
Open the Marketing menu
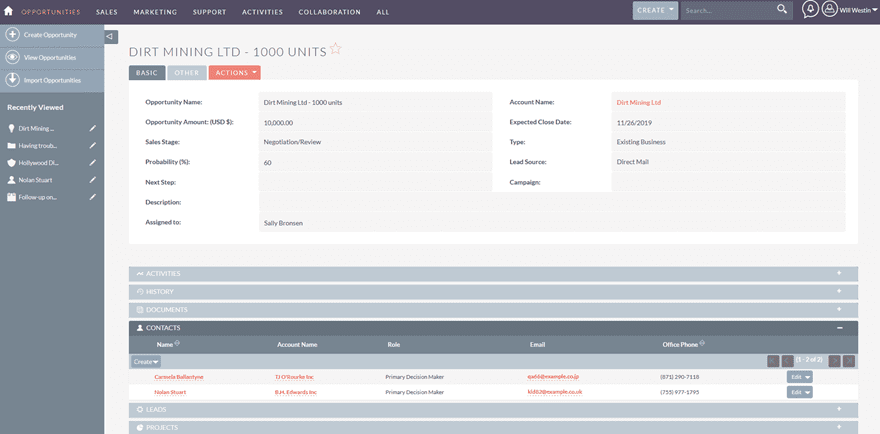coord(155,12)
